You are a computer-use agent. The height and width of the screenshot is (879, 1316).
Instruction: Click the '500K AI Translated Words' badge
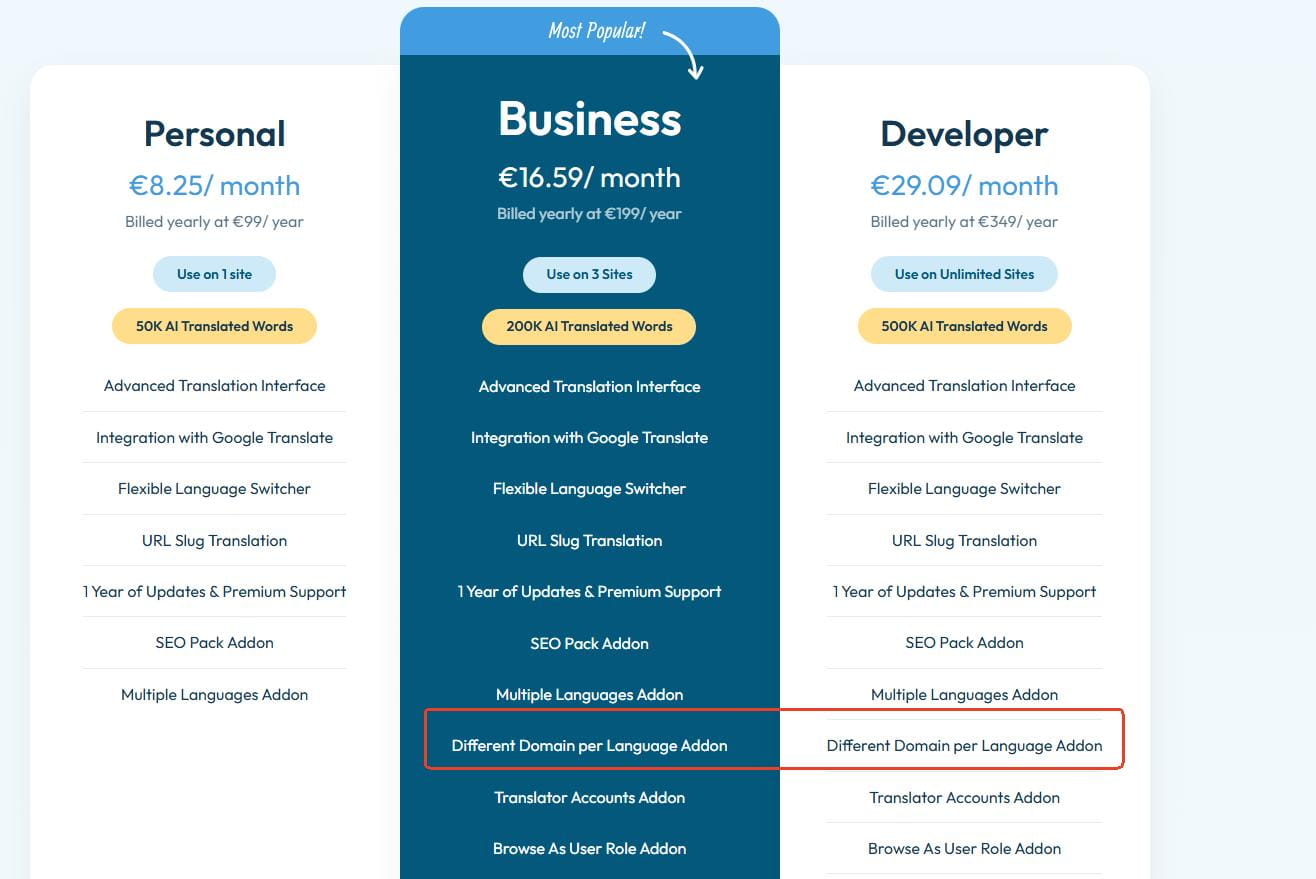[964, 326]
